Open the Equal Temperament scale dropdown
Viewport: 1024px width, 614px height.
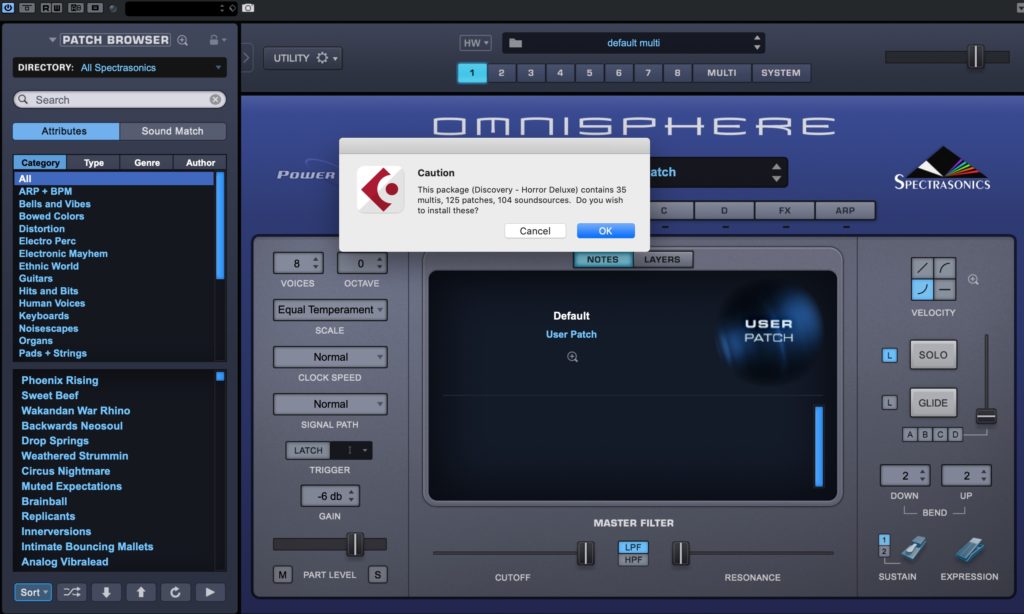(x=330, y=310)
